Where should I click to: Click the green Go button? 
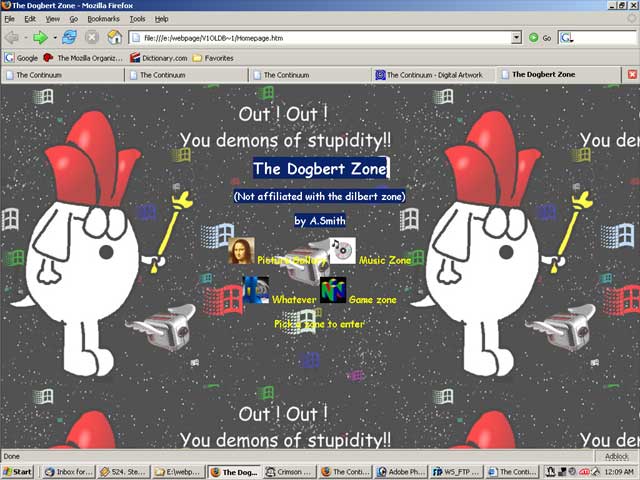pyautogui.click(x=539, y=37)
